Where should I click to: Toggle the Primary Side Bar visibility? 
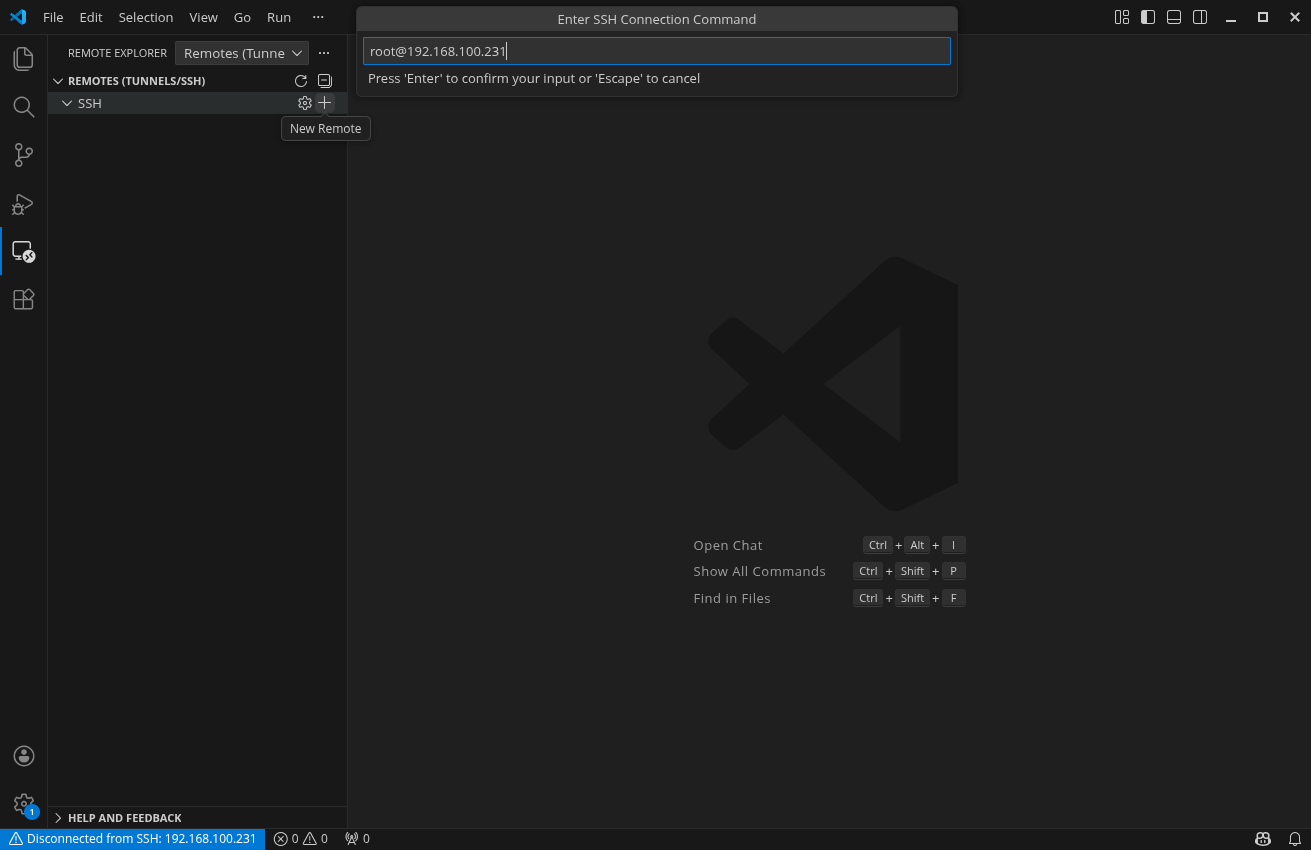tap(1147, 17)
